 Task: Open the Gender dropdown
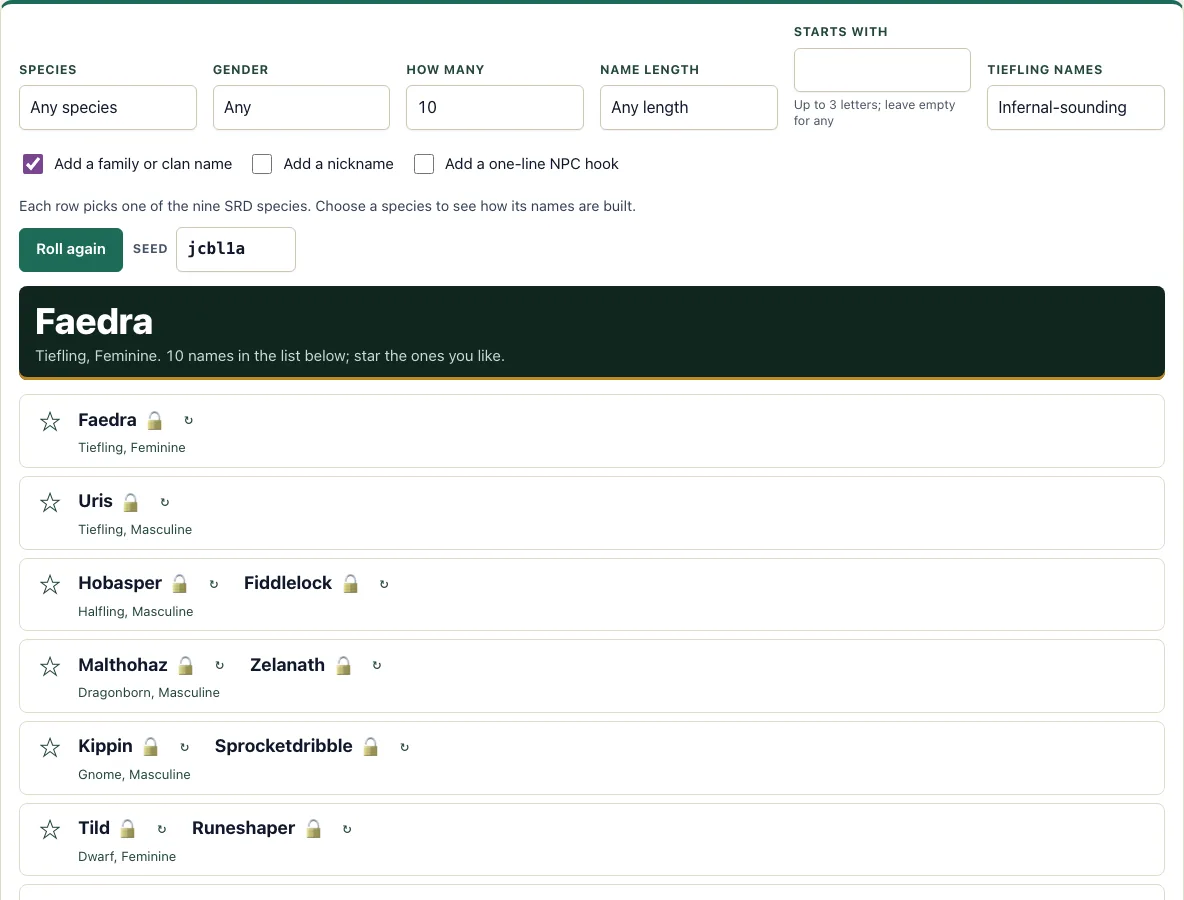pos(301,107)
